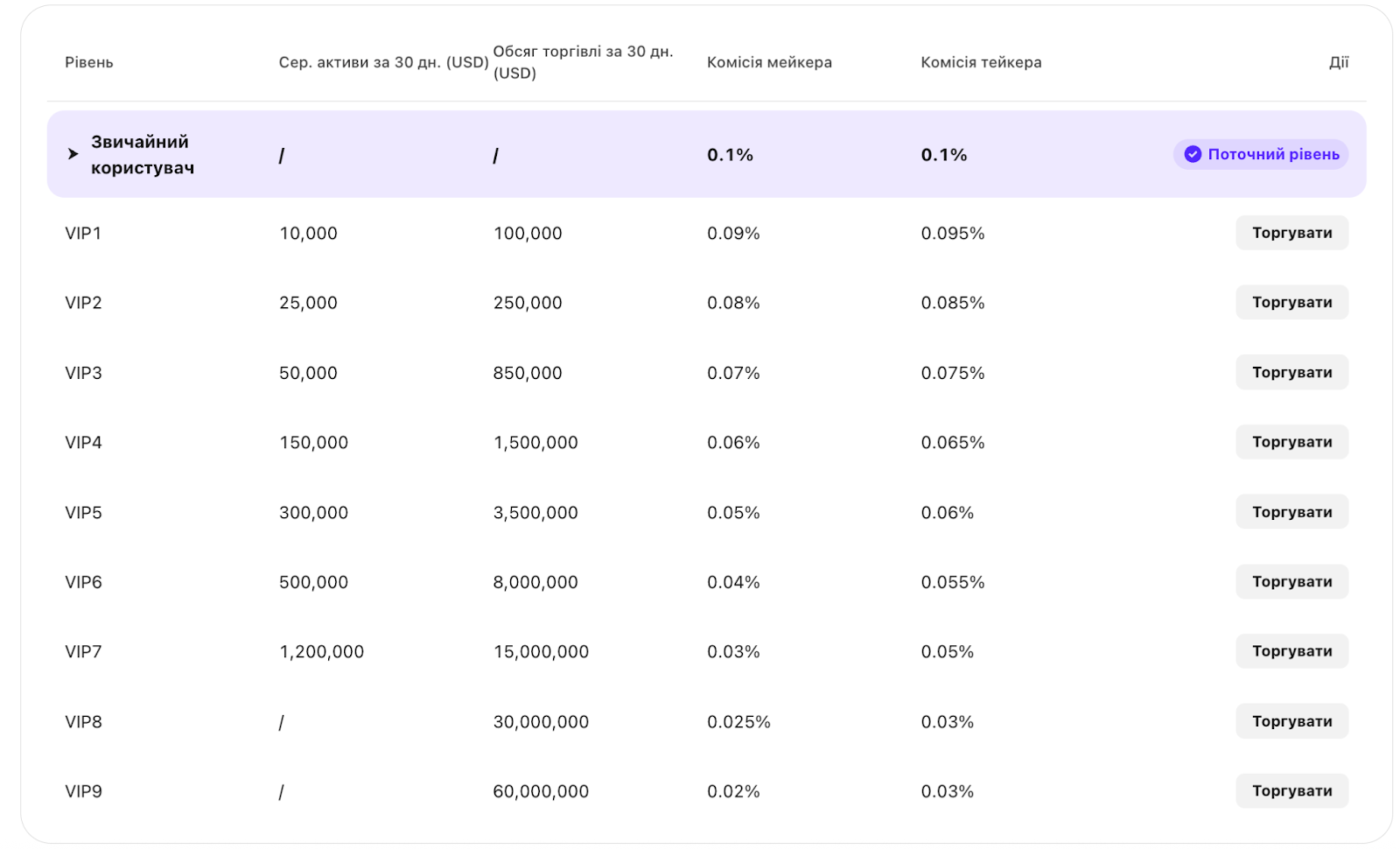Viewport: 1400px width, 849px height.
Task: Click the VIP6 level label
Action: [83, 582]
